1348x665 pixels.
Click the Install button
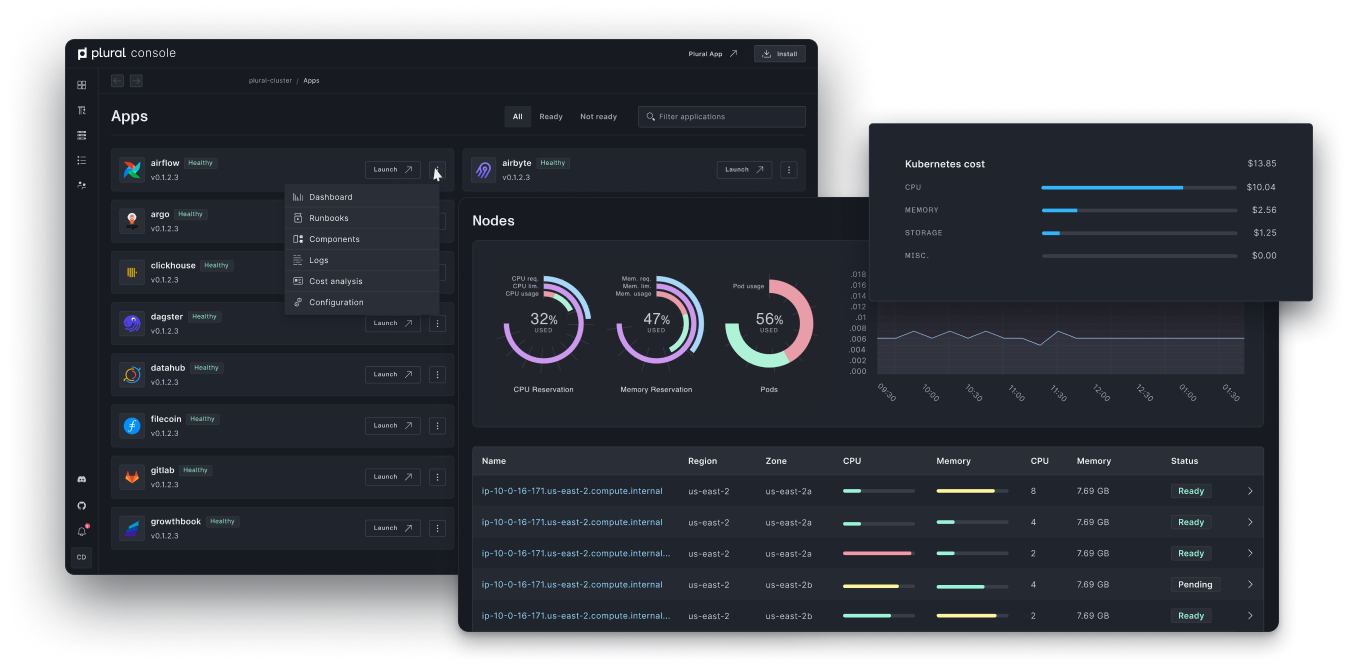coord(779,54)
